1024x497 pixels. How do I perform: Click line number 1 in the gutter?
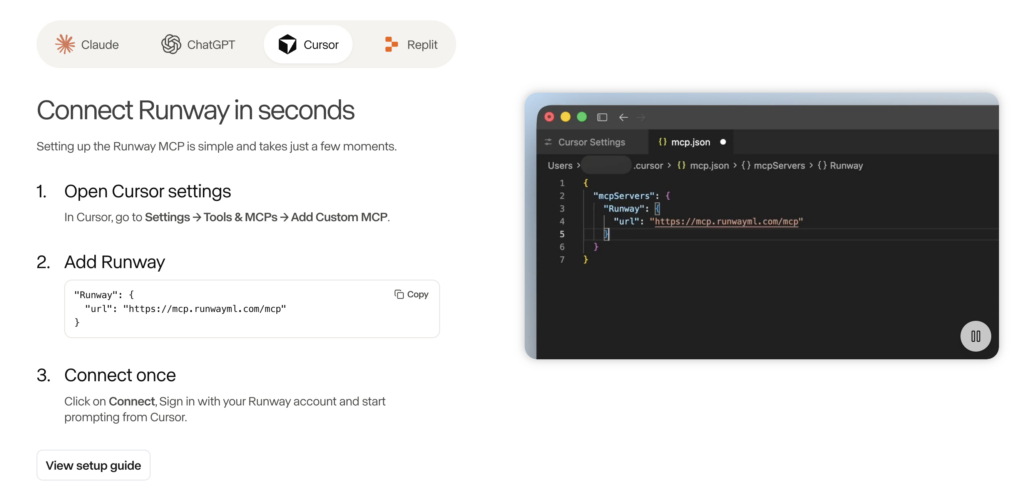click(x=562, y=184)
